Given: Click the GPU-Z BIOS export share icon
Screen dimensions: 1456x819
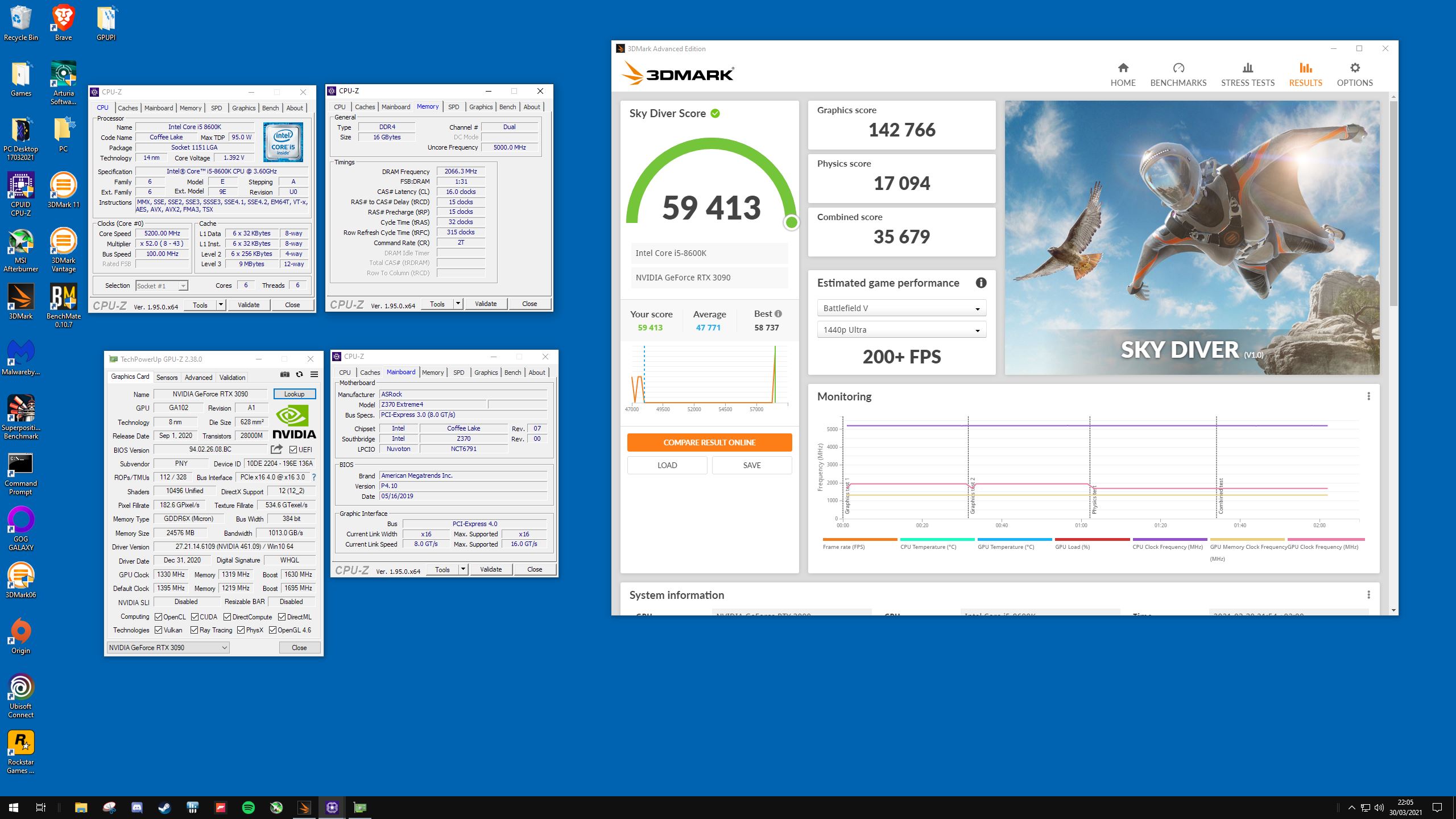Looking at the screenshot, I should (x=276, y=449).
